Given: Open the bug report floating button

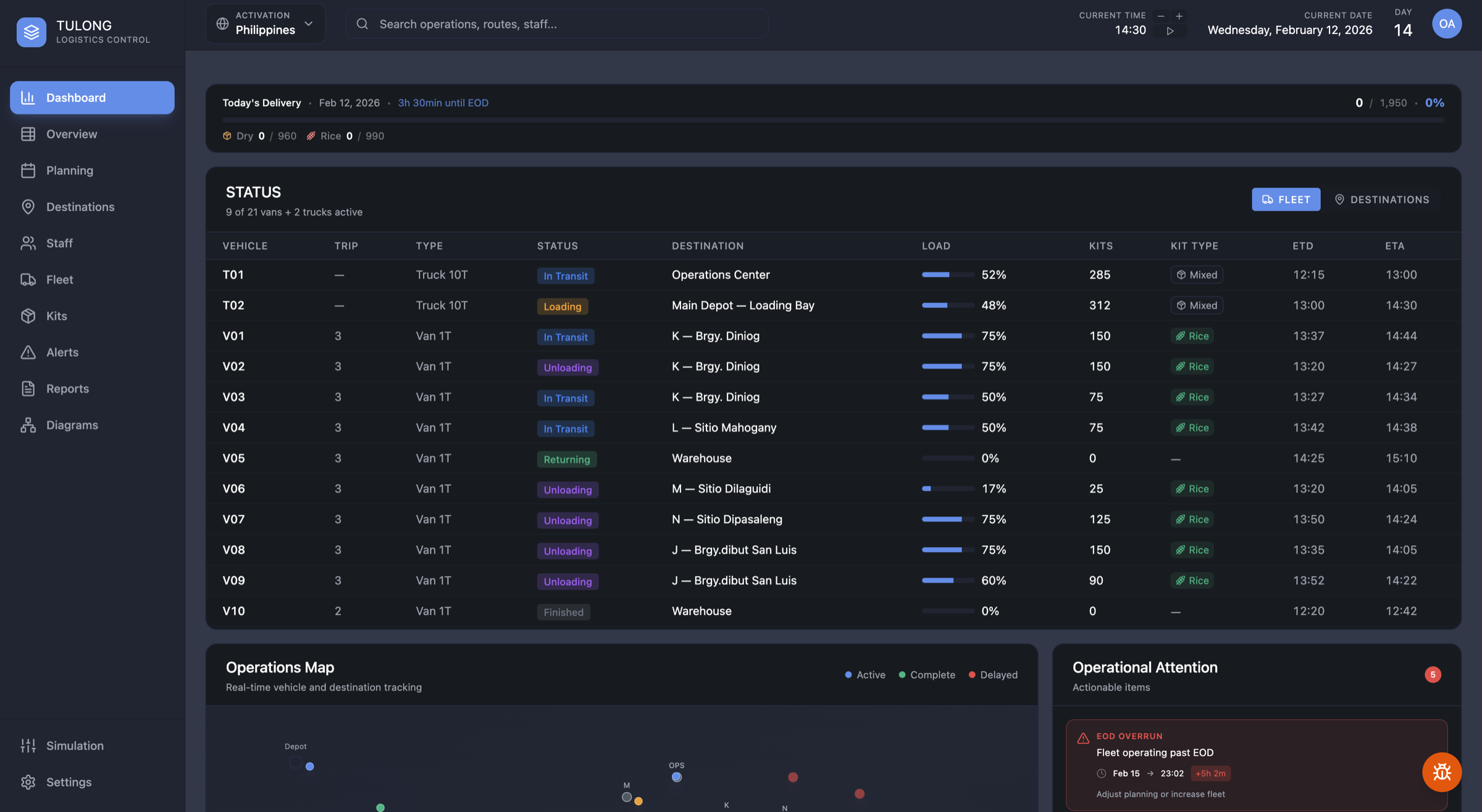Looking at the screenshot, I should (x=1442, y=772).
